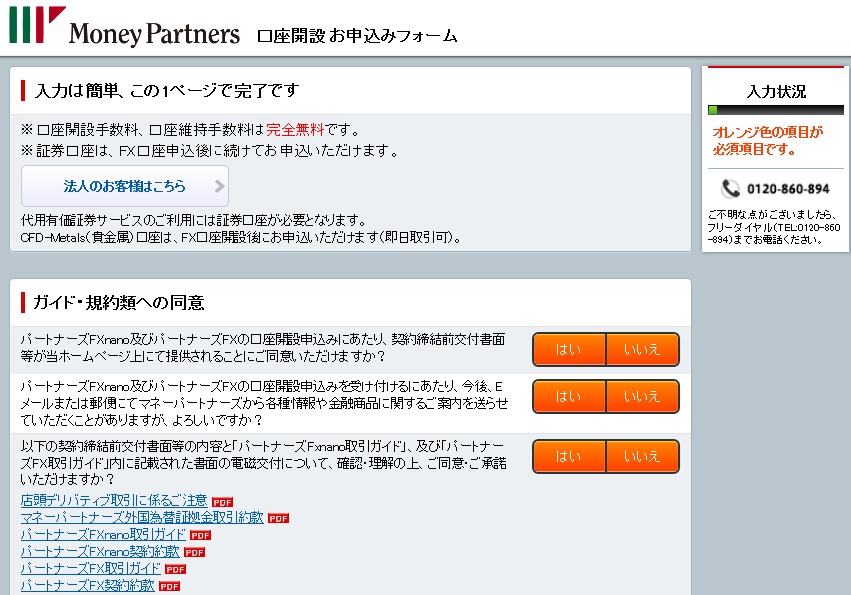Viewport: 851px width, 595px height.
Task: Click PDF icon beside パートナーズFX契約約款
Action: tap(169, 586)
